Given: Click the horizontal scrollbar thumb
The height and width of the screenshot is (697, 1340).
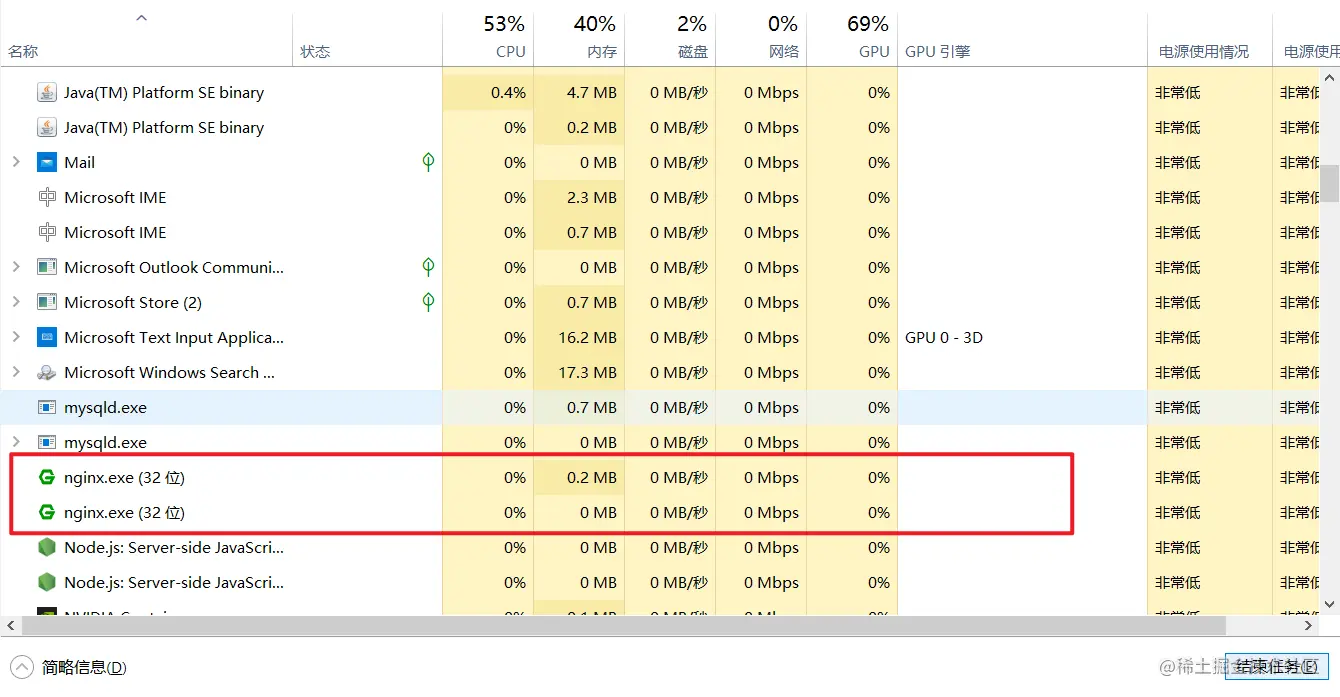Looking at the screenshot, I should tap(623, 625).
